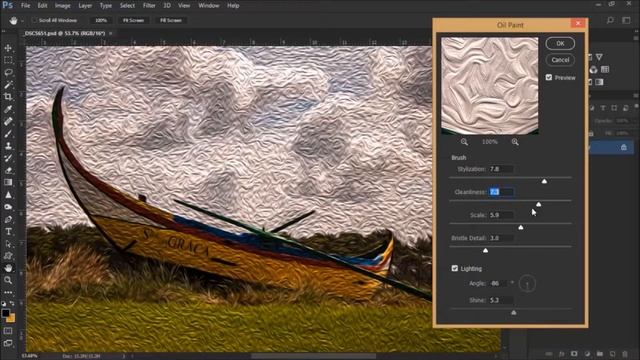Screen dimensions: 640x360
Task: Select the Rectangular Marquee tool
Action: click(8, 60)
